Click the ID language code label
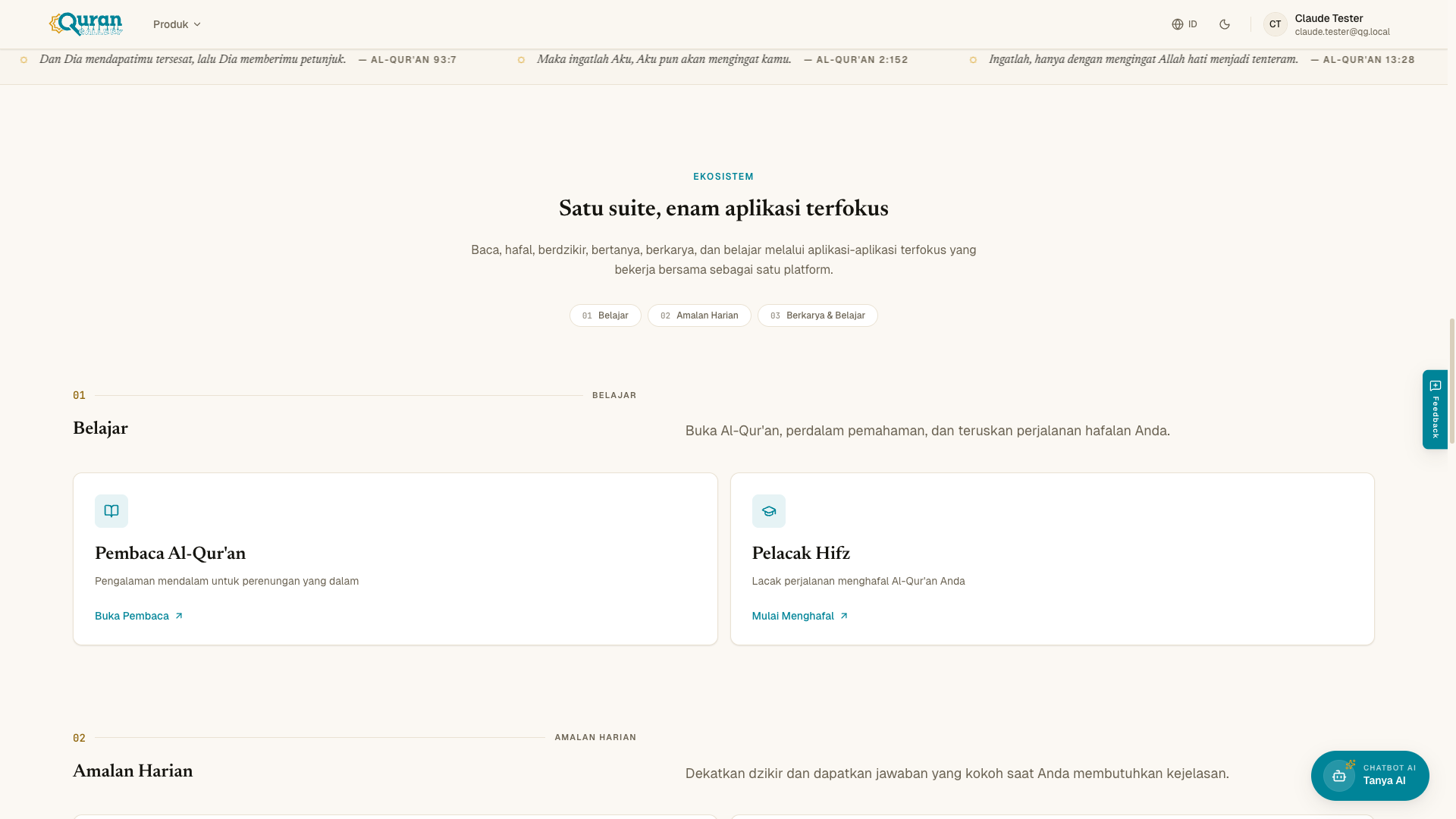 point(1193,24)
